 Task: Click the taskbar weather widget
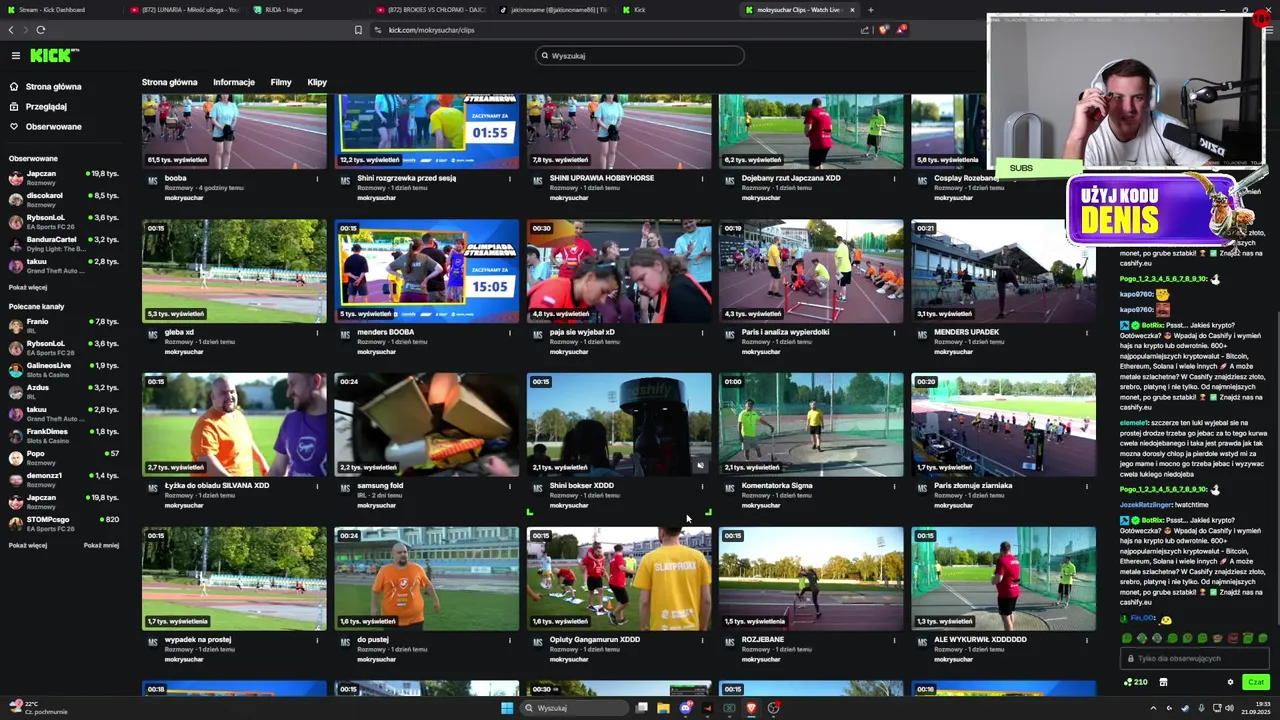(40, 708)
